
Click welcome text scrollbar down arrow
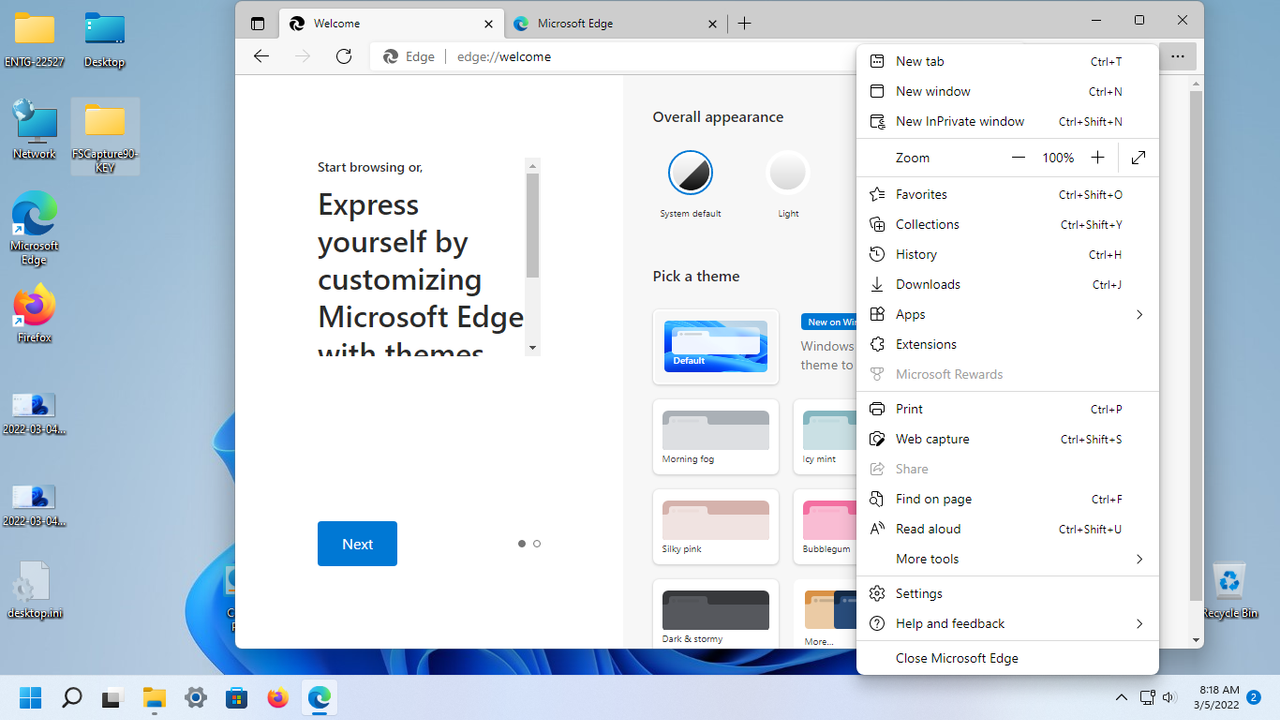click(533, 348)
